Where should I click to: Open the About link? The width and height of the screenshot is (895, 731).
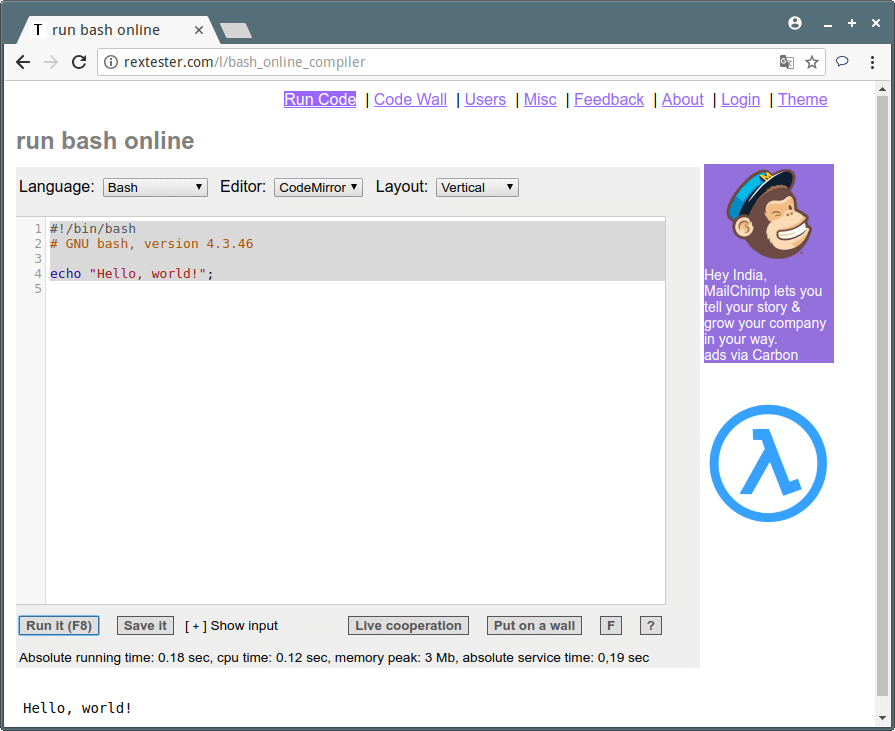coord(683,99)
